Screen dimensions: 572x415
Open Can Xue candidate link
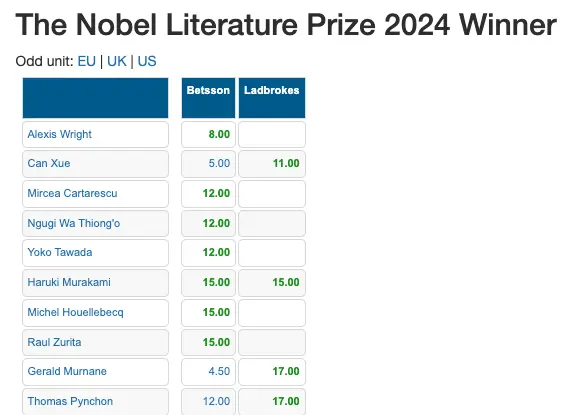49,163
